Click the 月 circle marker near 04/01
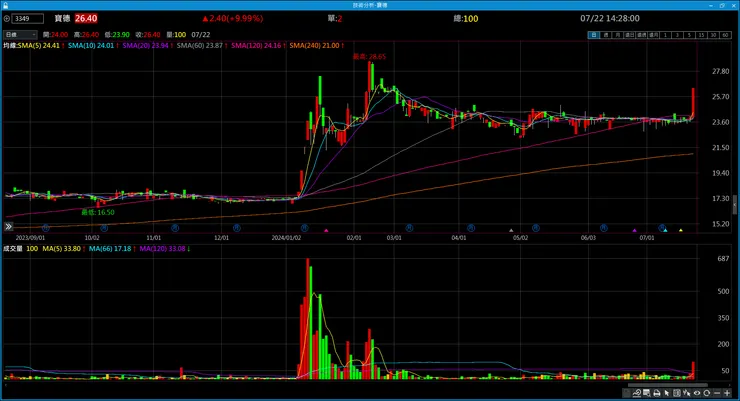The image size is (740, 401). 471,228
